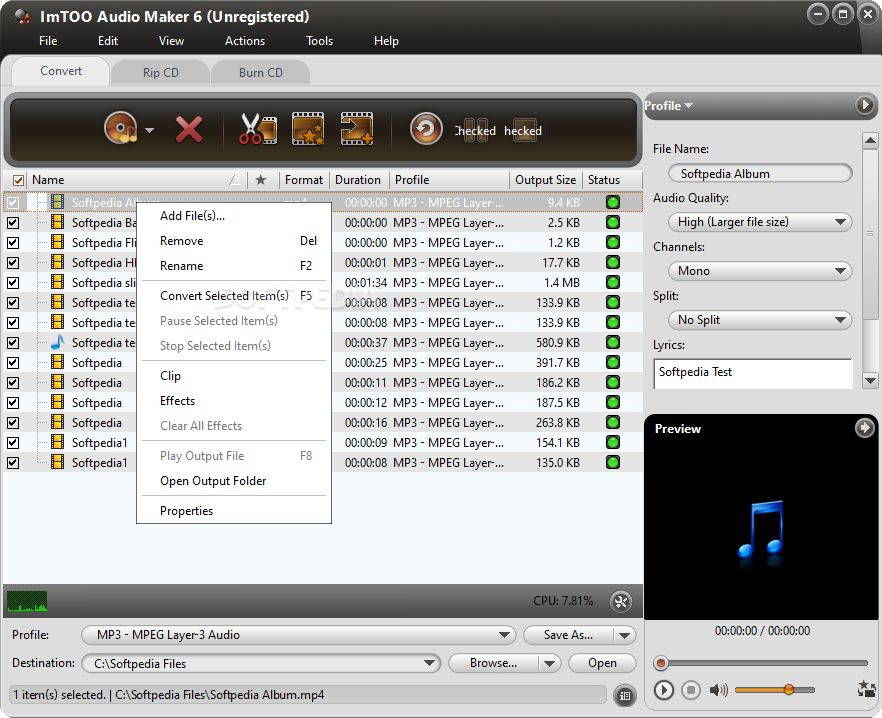Adjust the preview volume slider
Screen dimensions: 882x718
click(774, 690)
